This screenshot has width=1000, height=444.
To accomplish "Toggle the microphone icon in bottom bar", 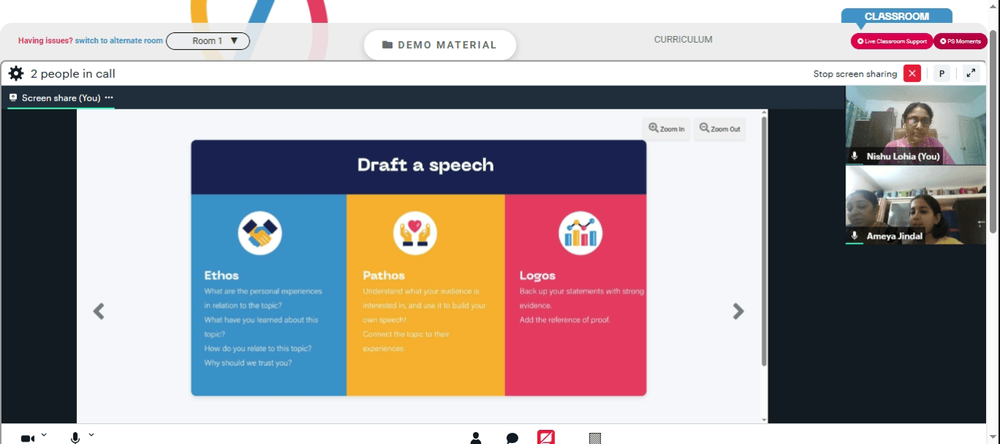I will [x=75, y=438].
